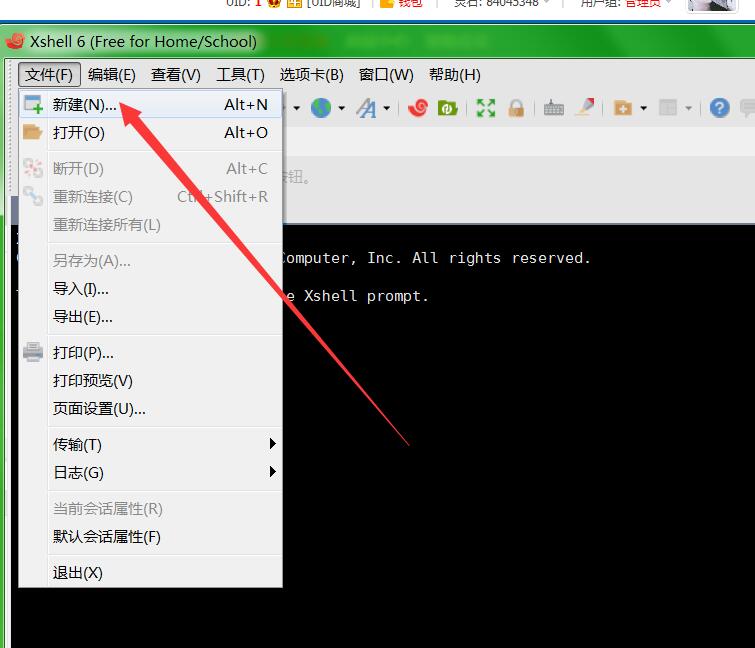755x648 pixels.
Task: Click the globe encoding icon in toolbar
Action: click(x=321, y=108)
